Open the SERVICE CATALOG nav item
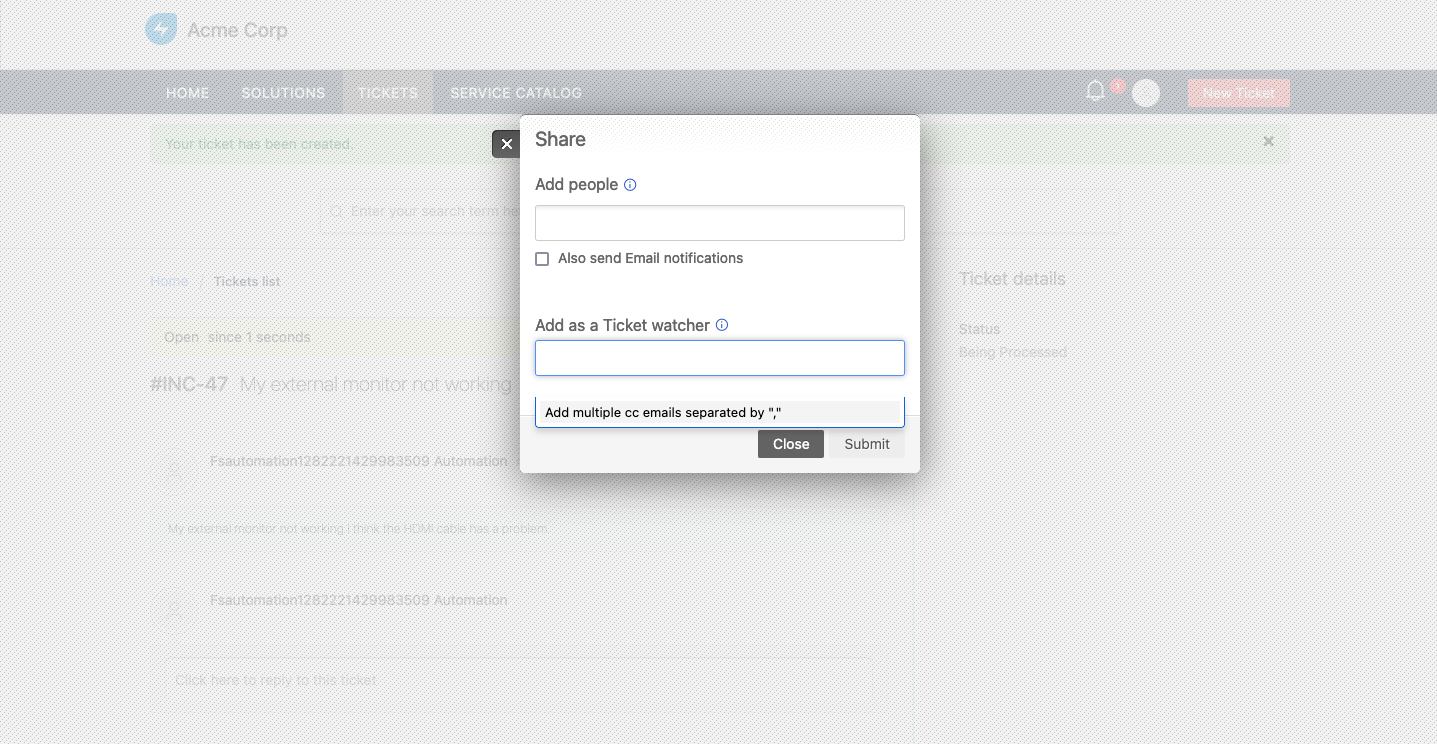 coord(516,93)
